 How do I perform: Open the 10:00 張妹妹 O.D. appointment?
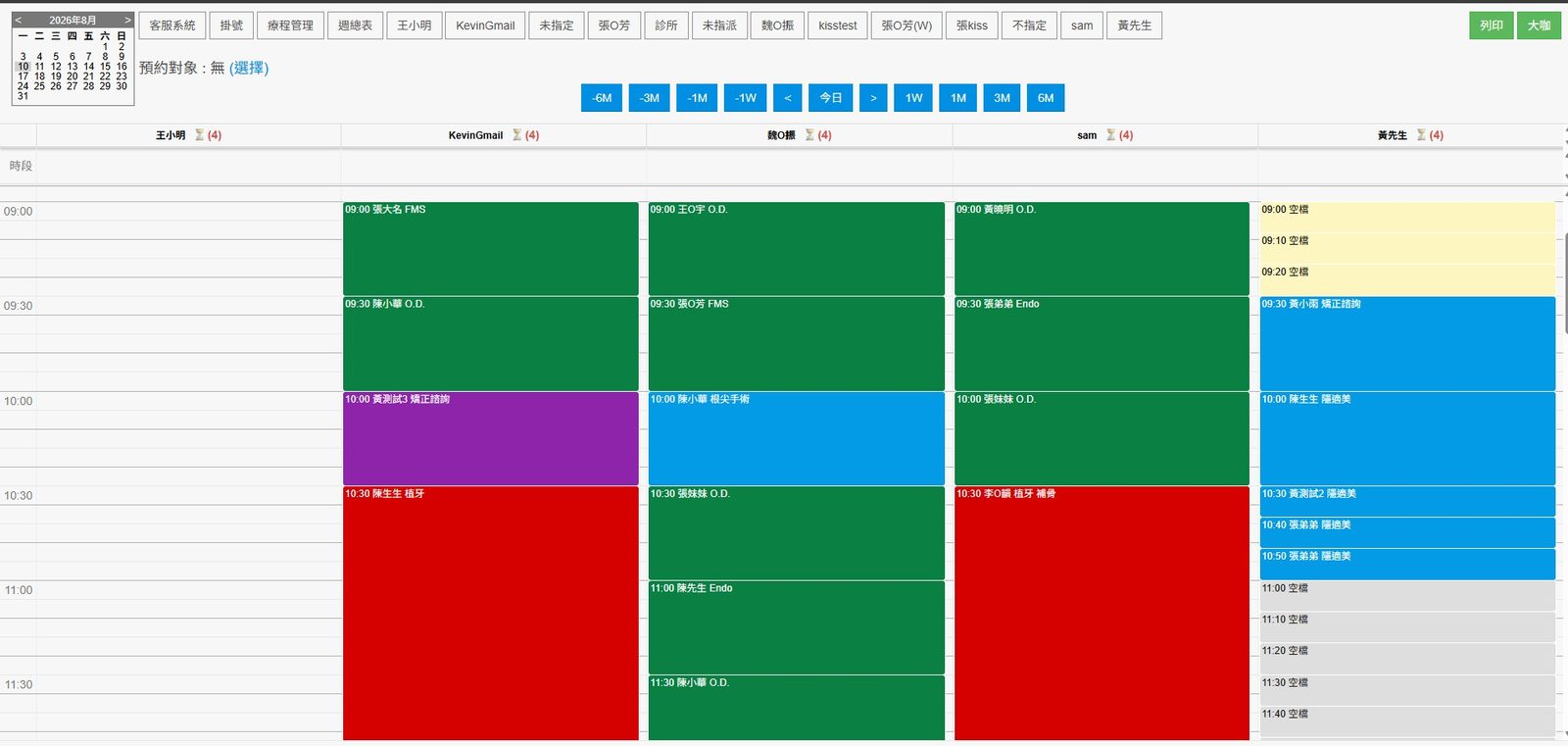[1102, 438]
